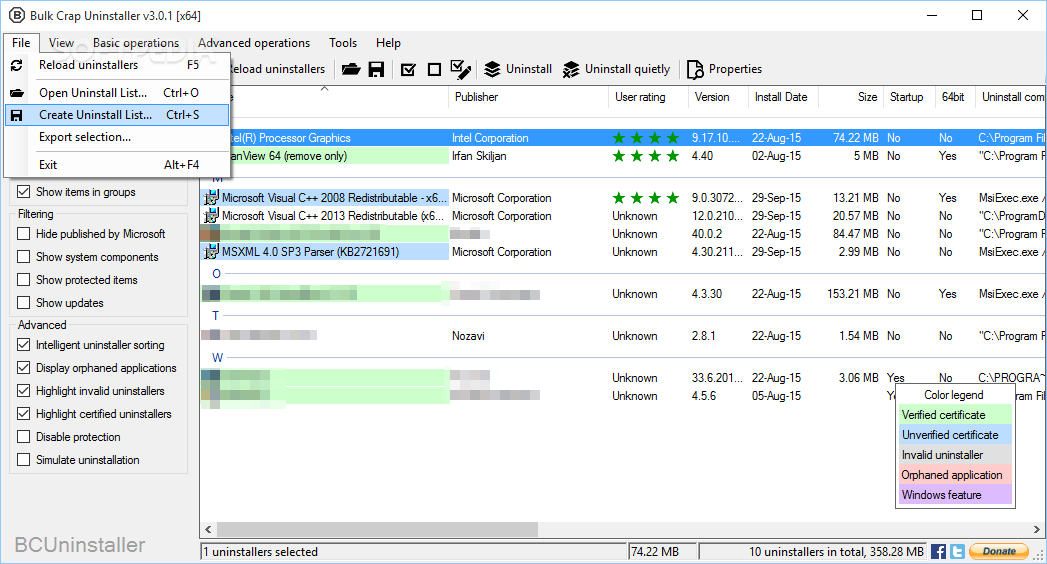Viewport: 1047px width, 564px height.
Task: Click the Facebook icon in status bar
Action: coord(938,551)
